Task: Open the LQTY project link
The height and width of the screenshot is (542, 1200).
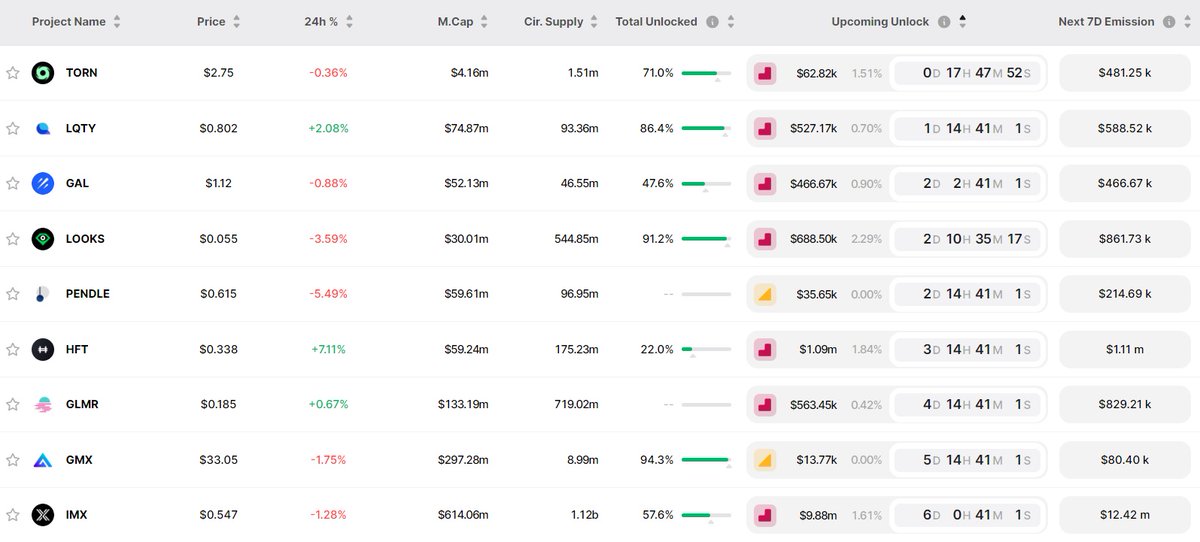Action: (x=81, y=128)
